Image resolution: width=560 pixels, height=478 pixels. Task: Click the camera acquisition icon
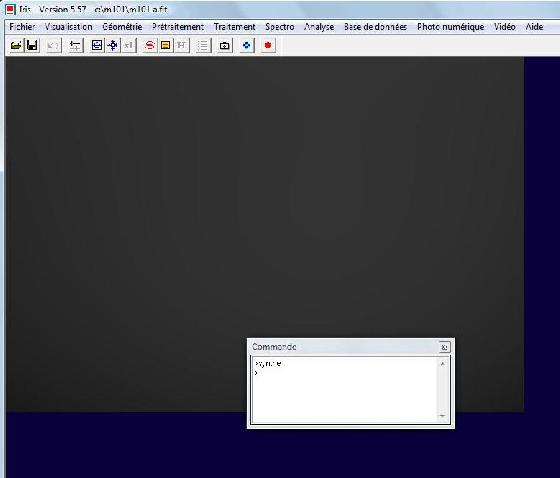tap(225, 45)
